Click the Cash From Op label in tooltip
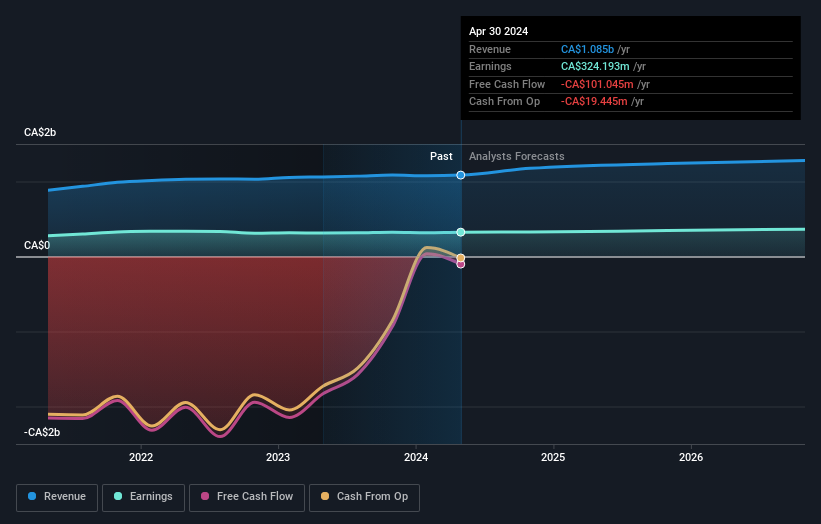This screenshot has width=821, height=524. tap(504, 102)
